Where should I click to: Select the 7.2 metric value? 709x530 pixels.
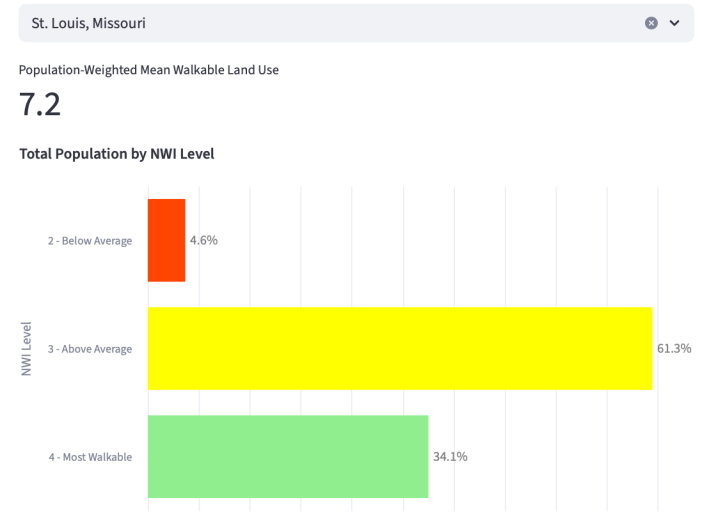click(40, 104)
